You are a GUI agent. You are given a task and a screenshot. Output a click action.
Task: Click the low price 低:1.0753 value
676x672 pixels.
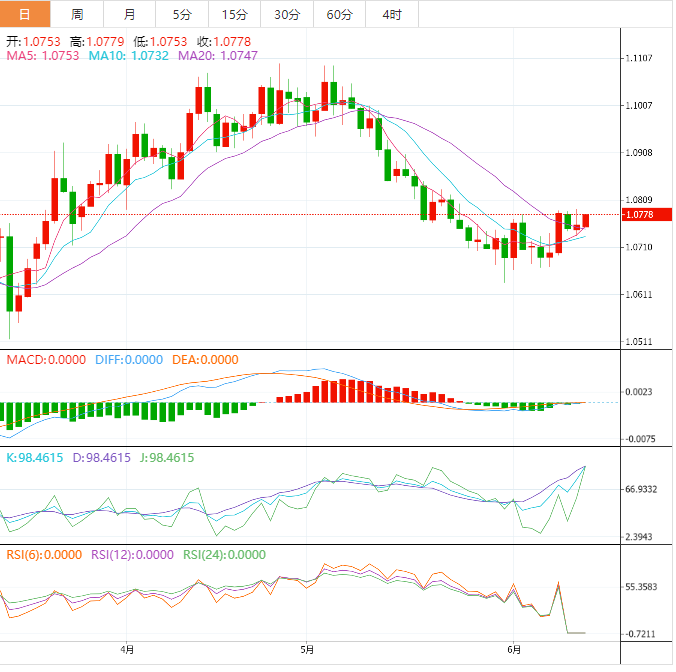(x=160, y=42)
